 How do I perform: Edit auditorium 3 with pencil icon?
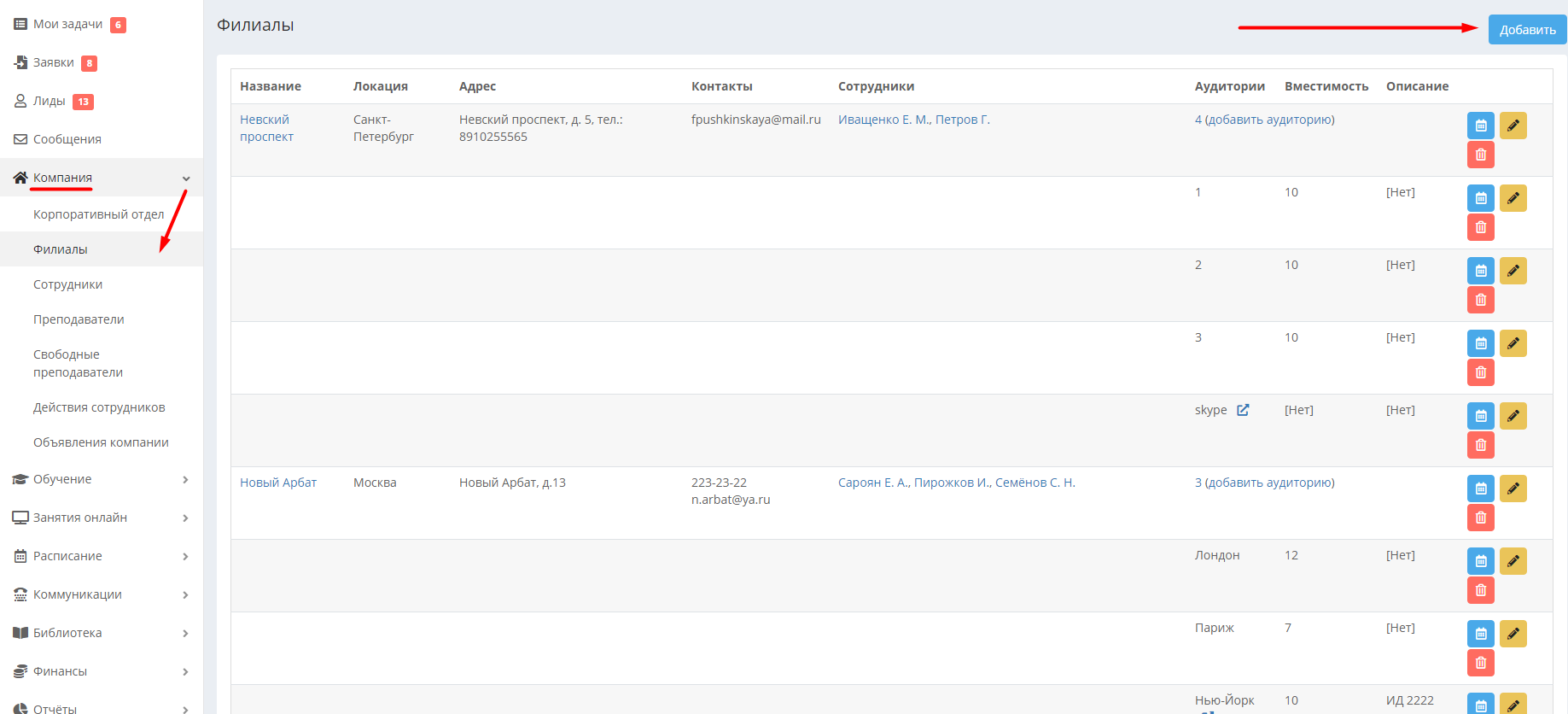coord(1513,343)
